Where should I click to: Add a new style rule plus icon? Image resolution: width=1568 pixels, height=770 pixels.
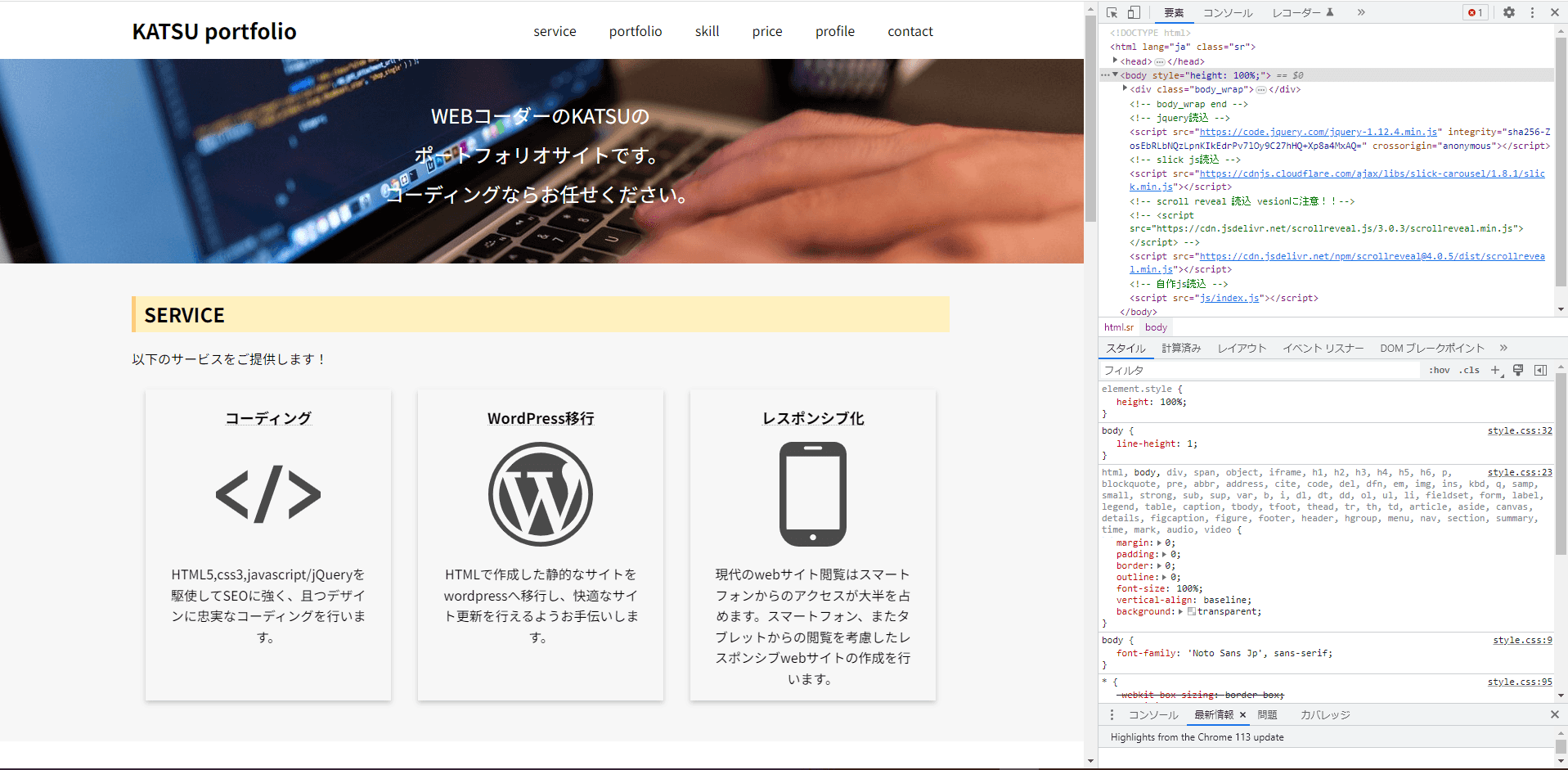coord(1495,370)
